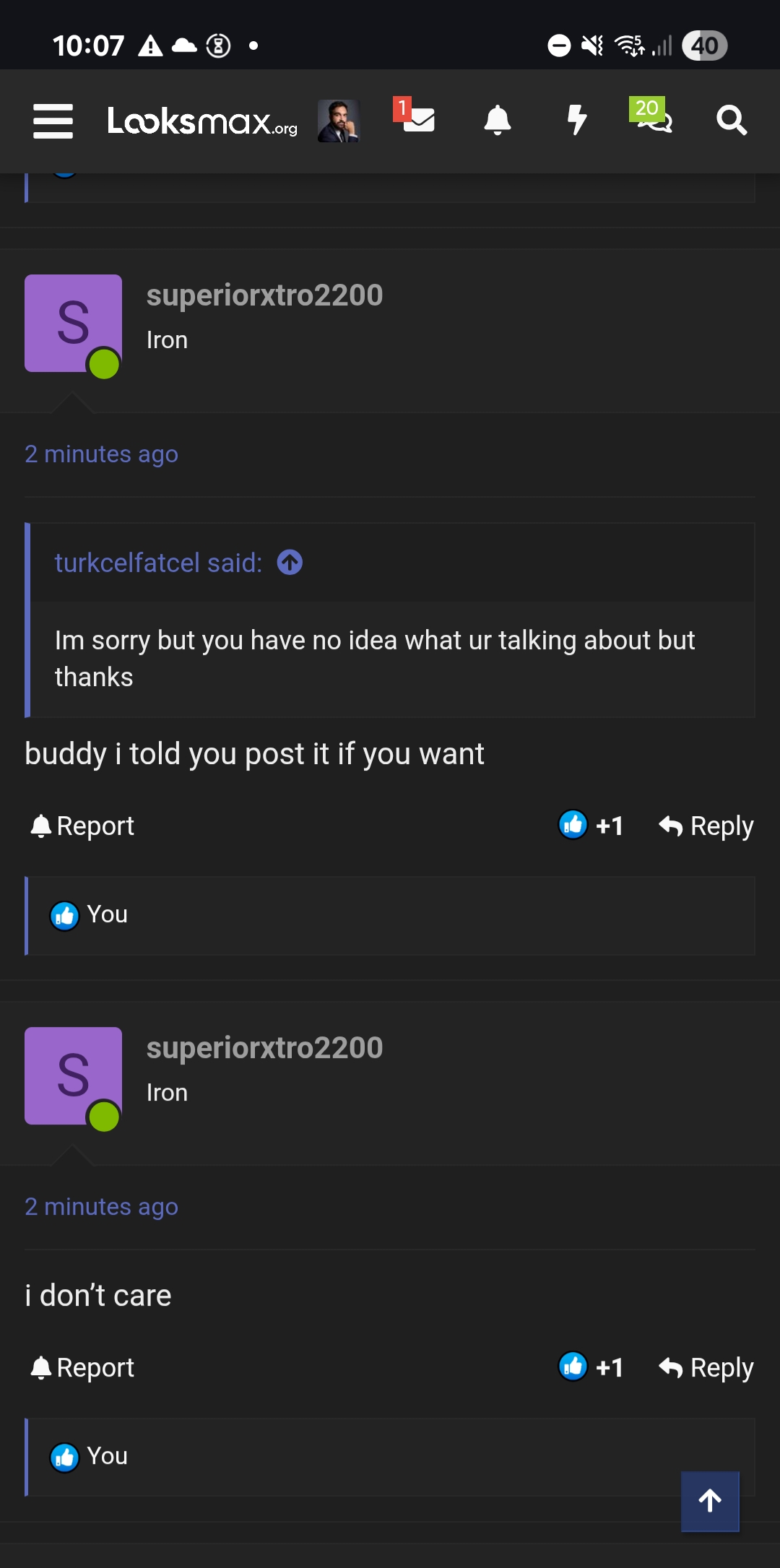Click the arrow icon next to turkcelfatcel said

point(289,563)
